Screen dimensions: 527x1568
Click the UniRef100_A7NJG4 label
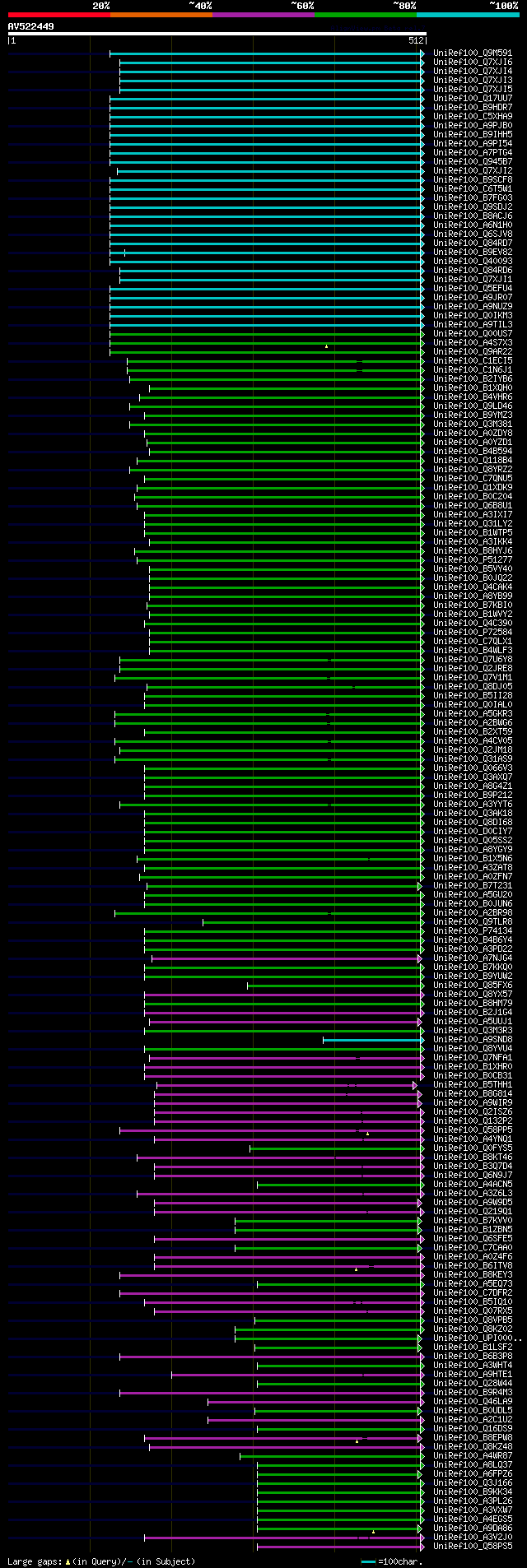(473, 958)
